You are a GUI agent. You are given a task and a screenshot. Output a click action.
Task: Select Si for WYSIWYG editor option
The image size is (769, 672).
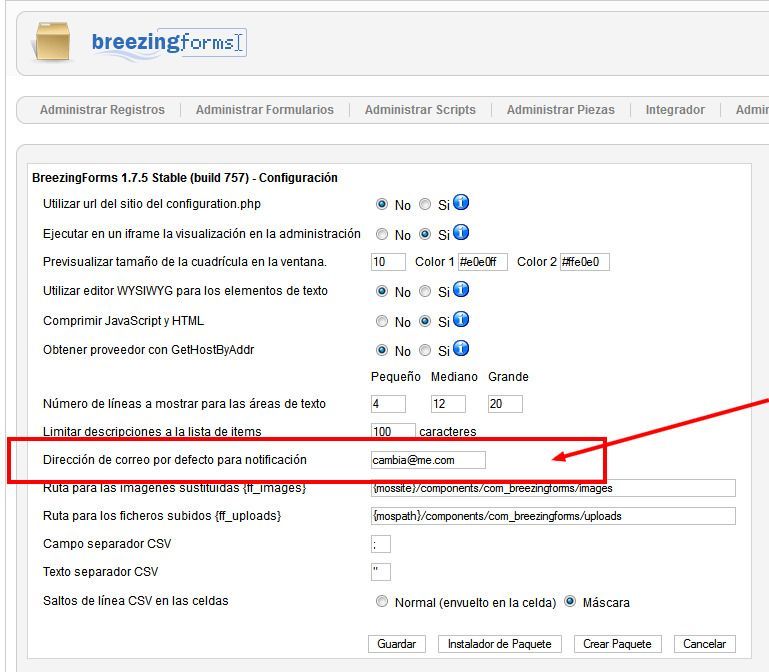coord(425,291)
